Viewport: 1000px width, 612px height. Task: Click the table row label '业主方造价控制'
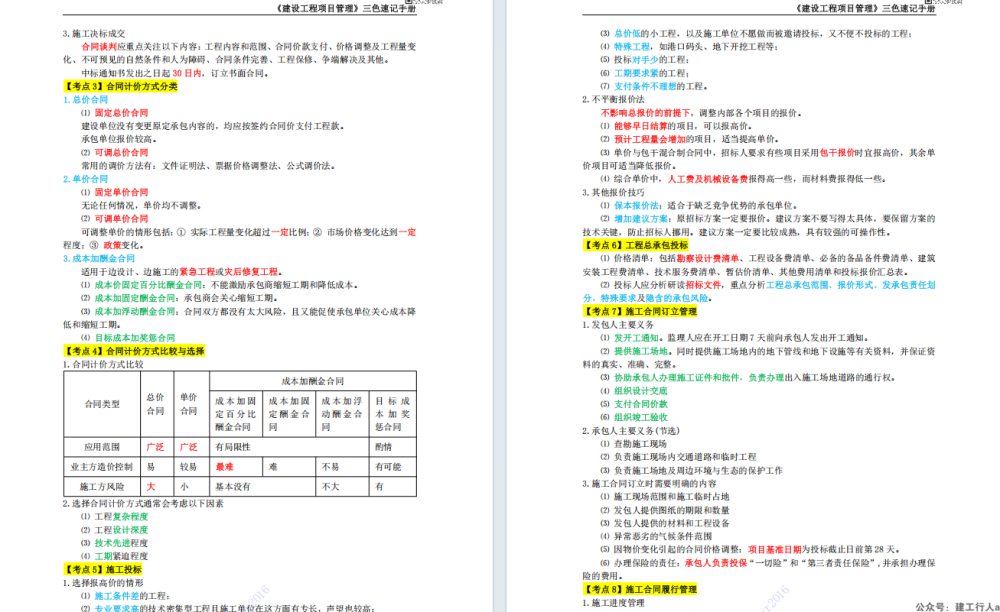(x=102, y=467)
